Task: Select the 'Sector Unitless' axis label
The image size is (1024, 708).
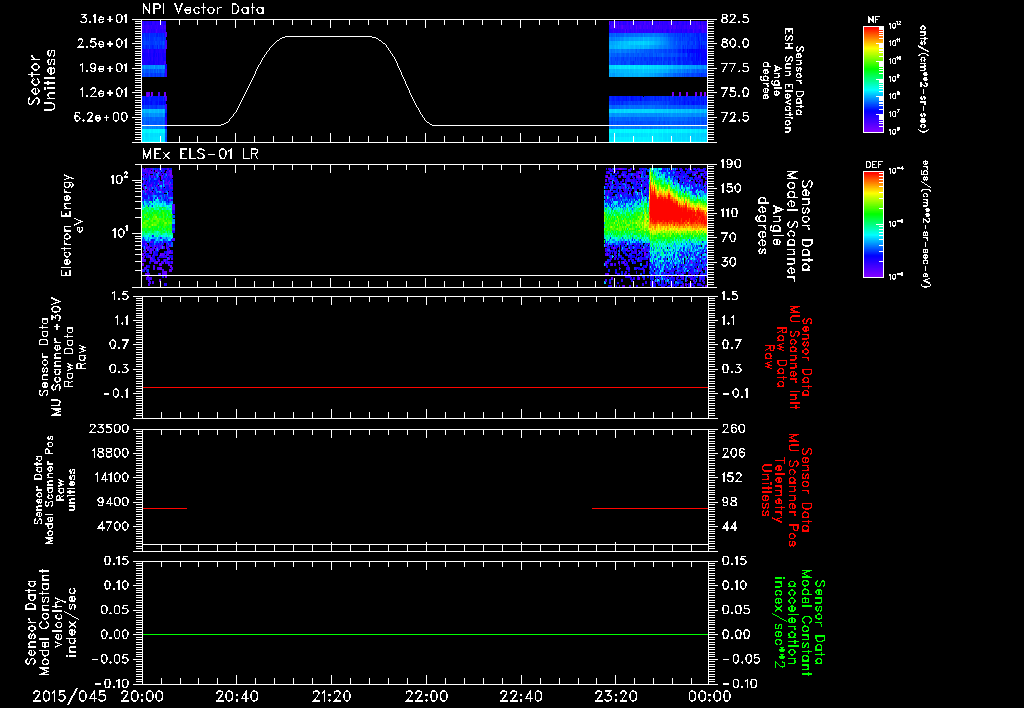Action: (x=42, y=80)
